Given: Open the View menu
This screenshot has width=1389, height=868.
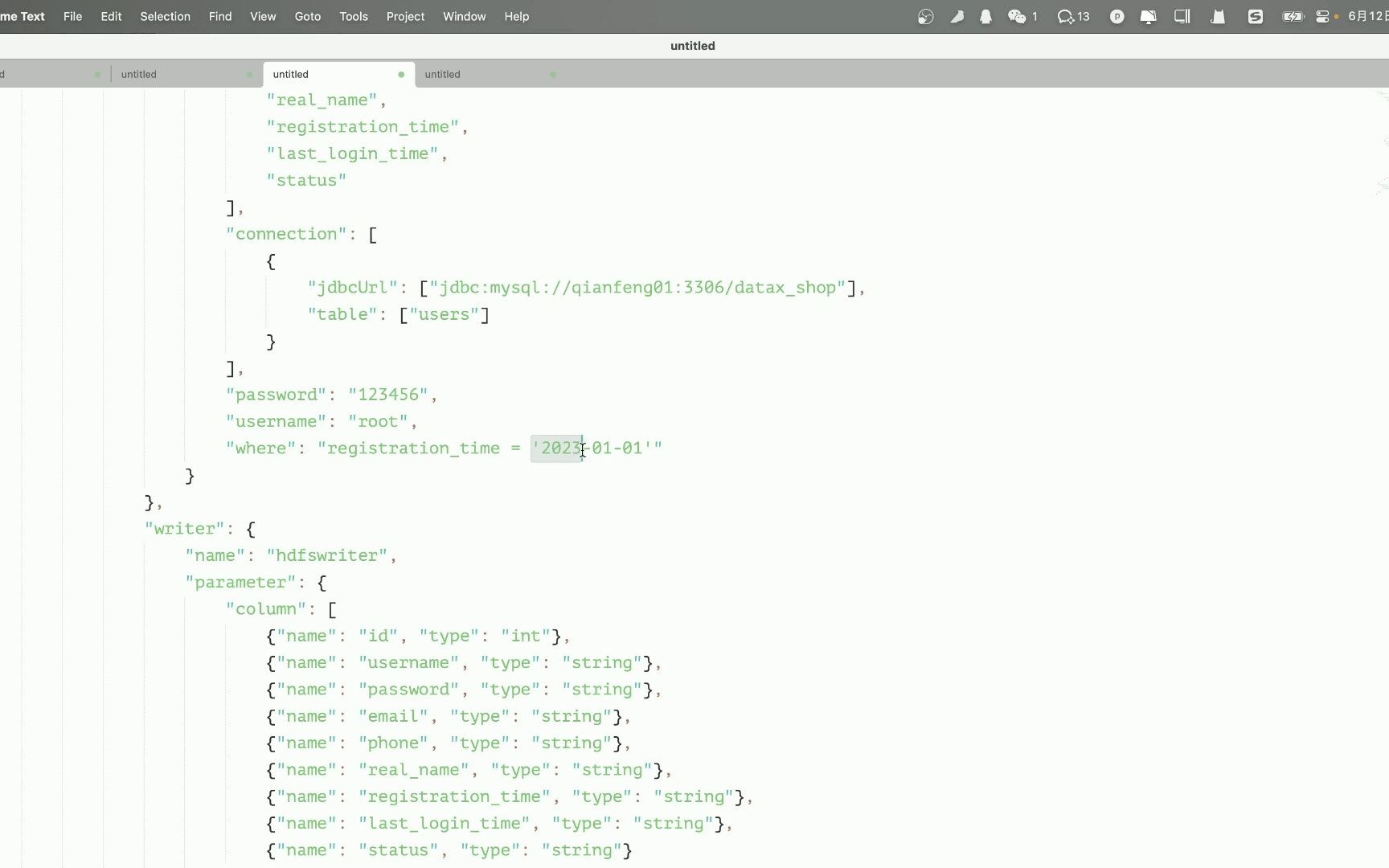Looking at the screenshot, I should pyautogui.click(x=263, y=16).
